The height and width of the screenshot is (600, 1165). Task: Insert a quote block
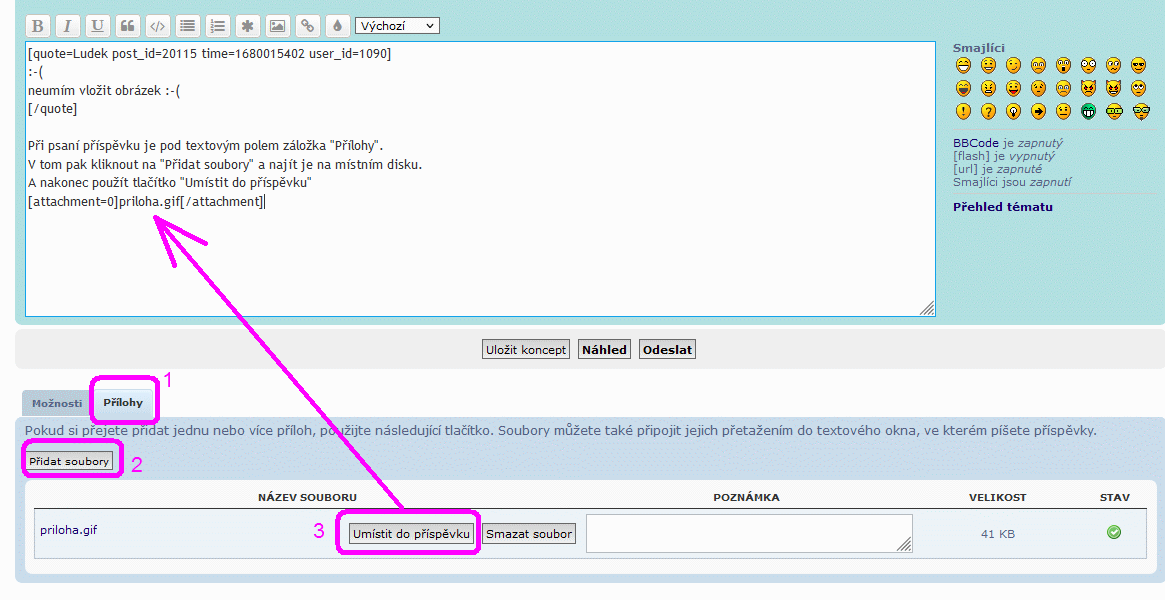pyautogui.click(x=127, y=26)
